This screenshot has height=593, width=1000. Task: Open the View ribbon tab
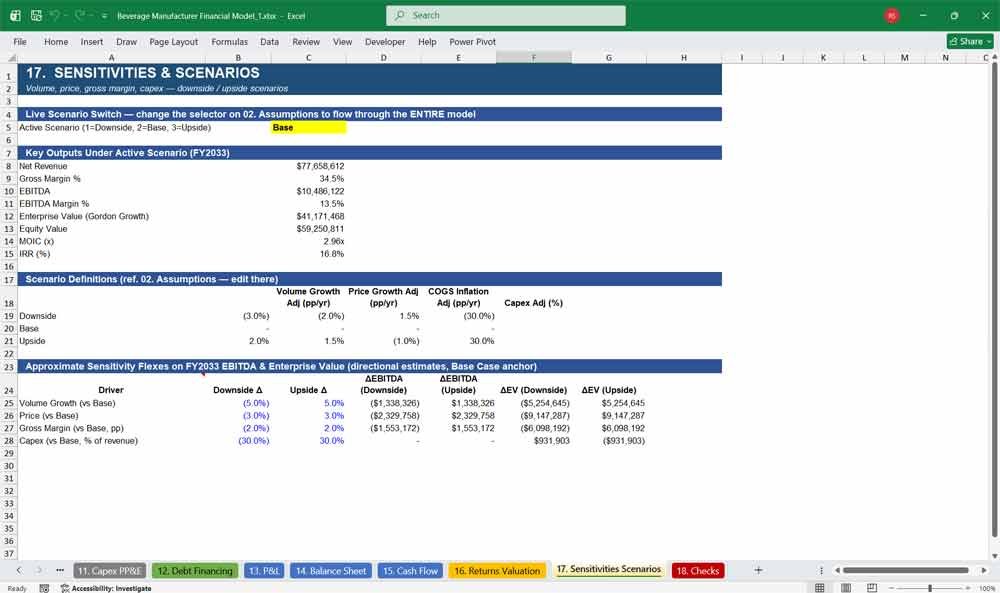pos(342,41)
